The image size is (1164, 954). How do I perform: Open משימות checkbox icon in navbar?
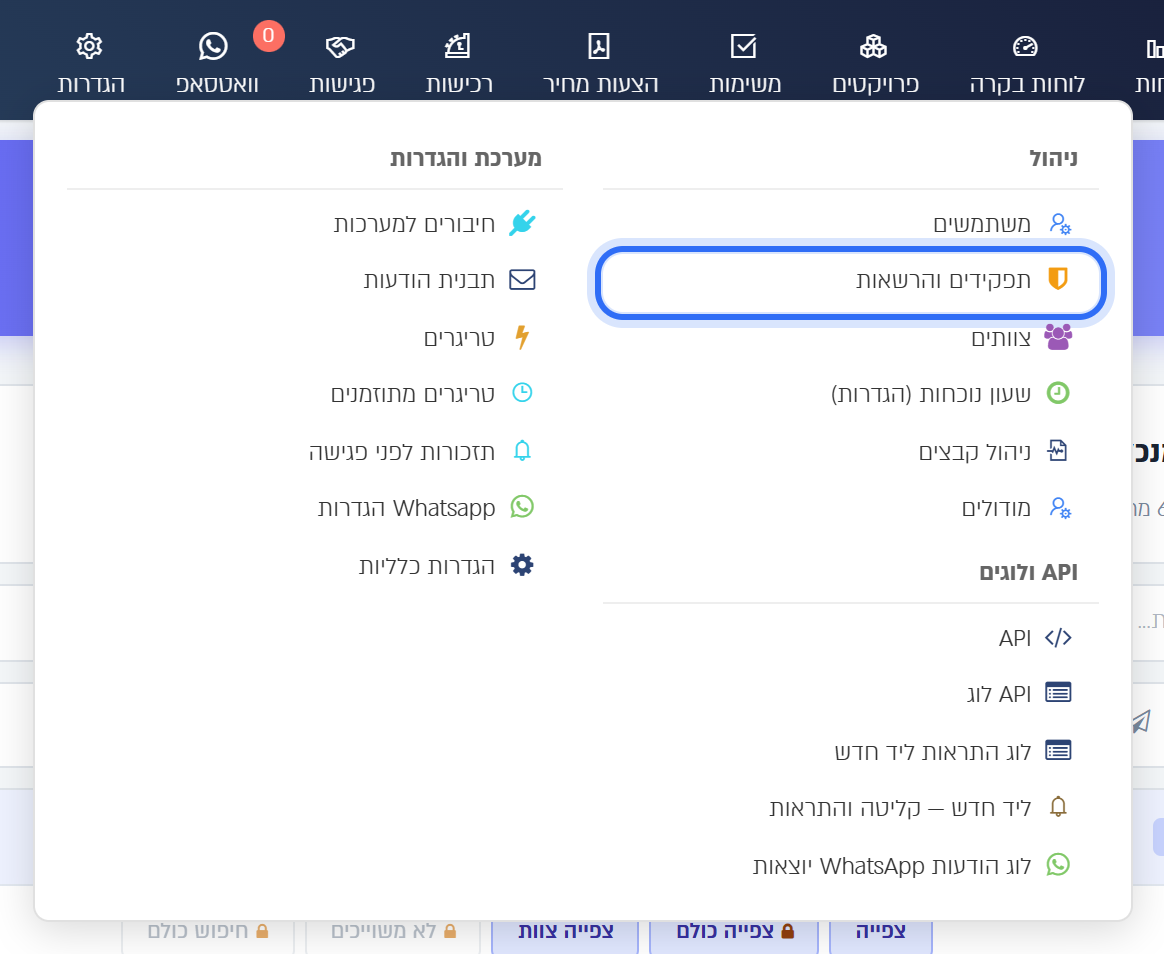click(x=743, y=46)
